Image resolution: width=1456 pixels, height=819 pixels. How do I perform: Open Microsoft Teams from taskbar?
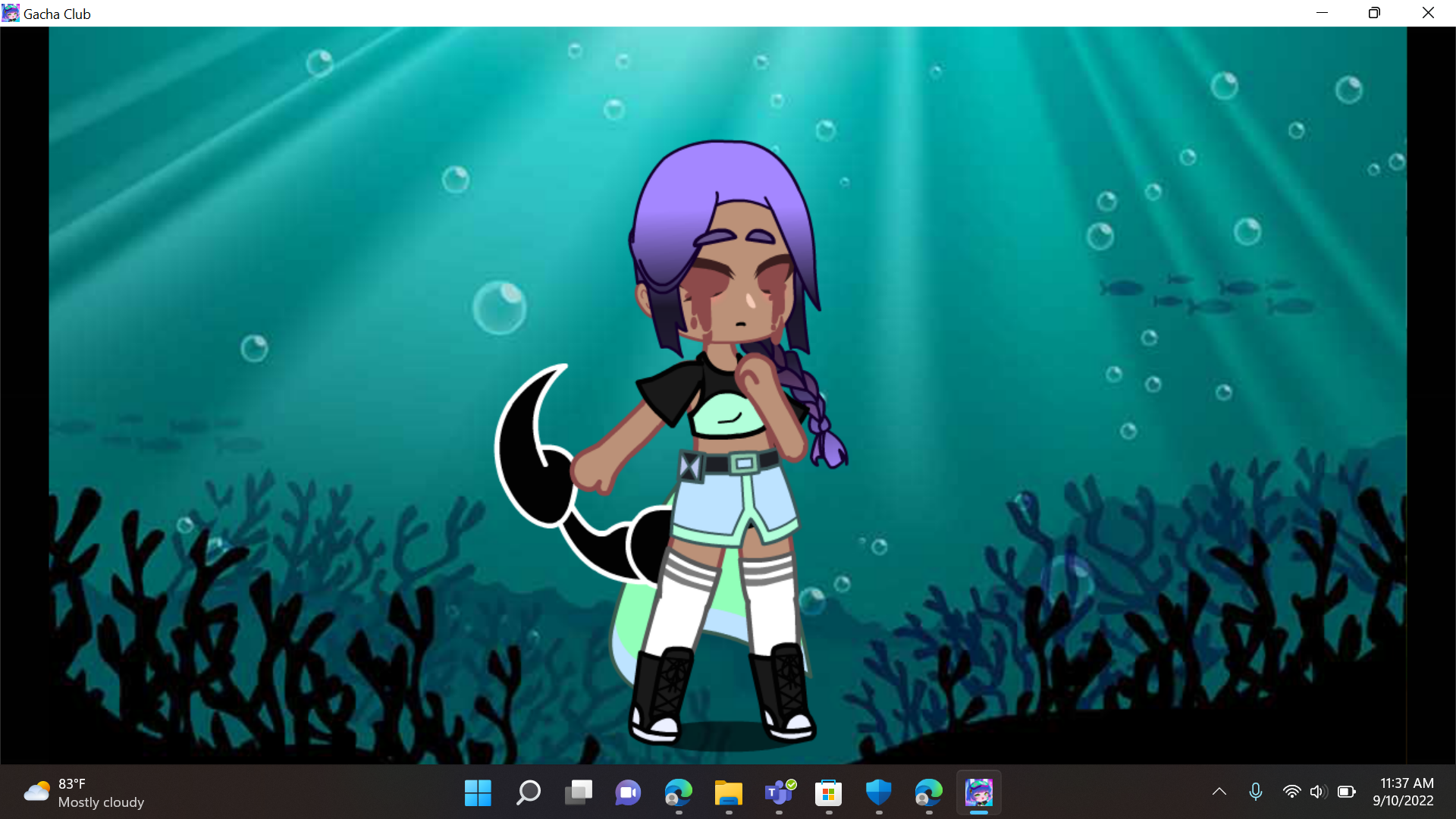(x=779, y=792)
